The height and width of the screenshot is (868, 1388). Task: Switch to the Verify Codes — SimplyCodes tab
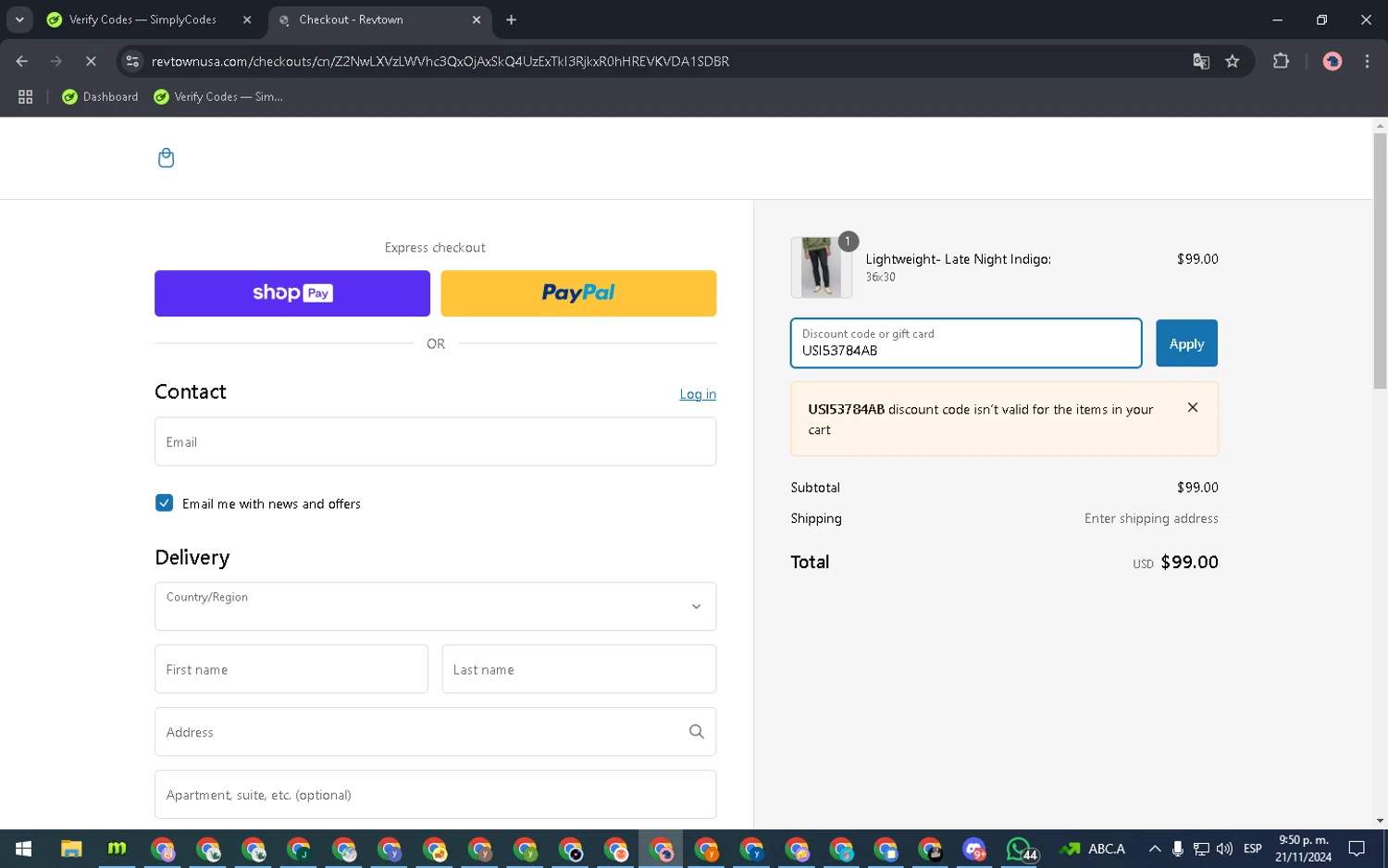[149, 19]
